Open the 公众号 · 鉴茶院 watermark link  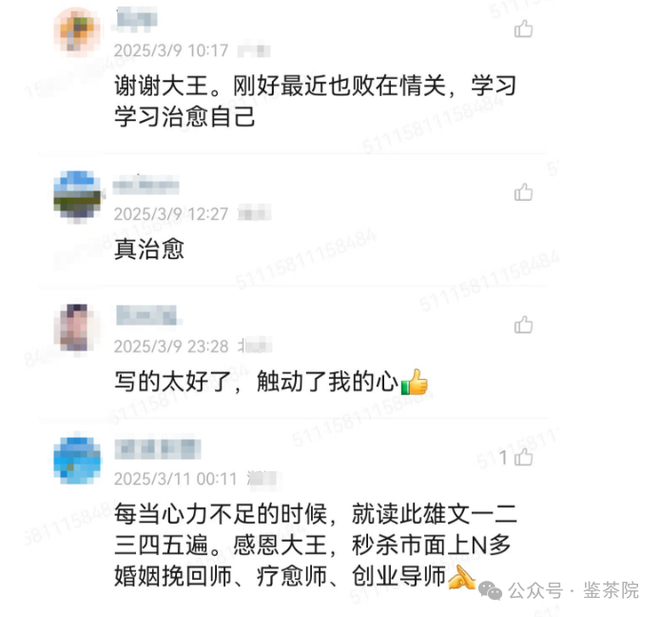coord(573,590)
